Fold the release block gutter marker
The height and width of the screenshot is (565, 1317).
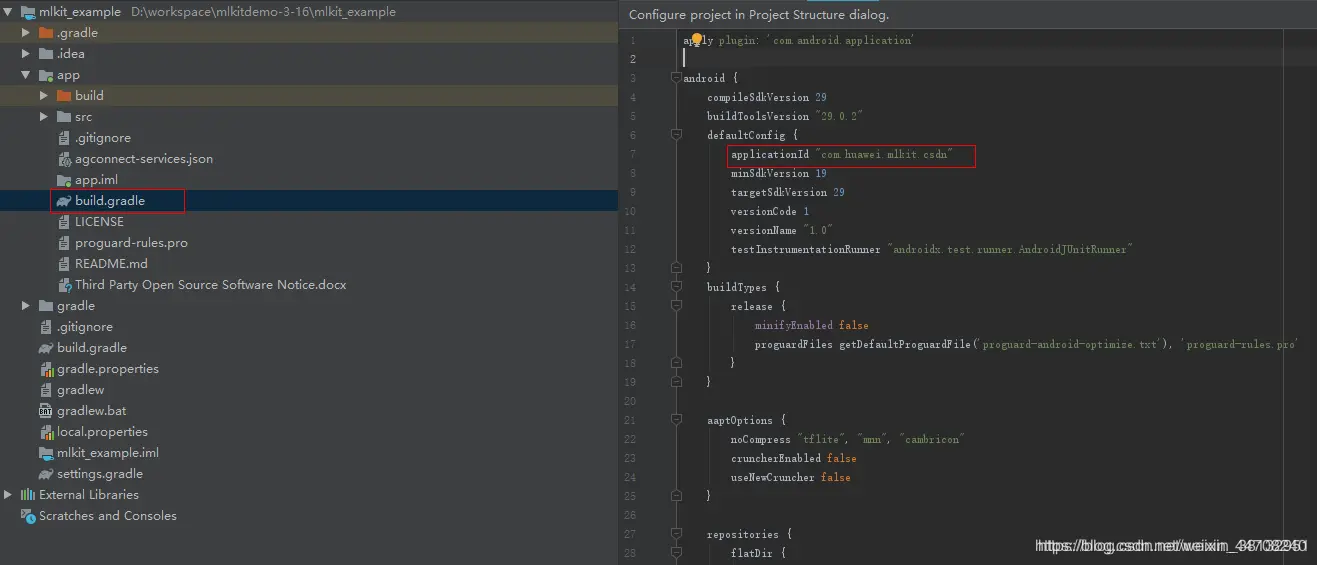pos(676,306)
